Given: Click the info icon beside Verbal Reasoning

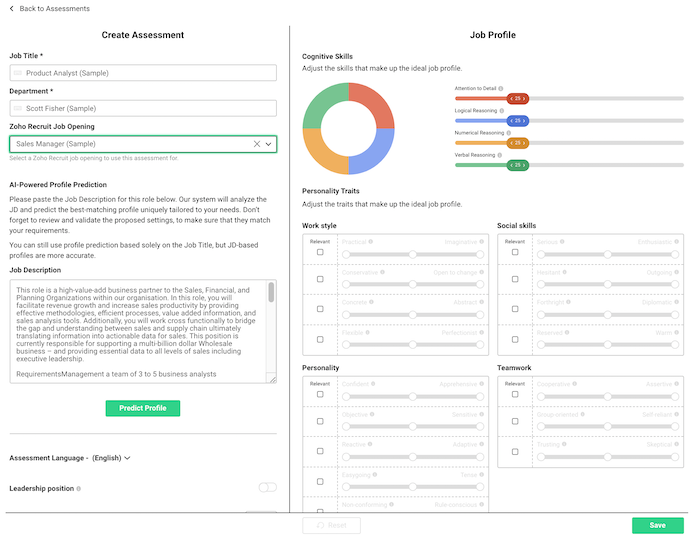Looking at the screenshot, I should [x=499, y=155].
